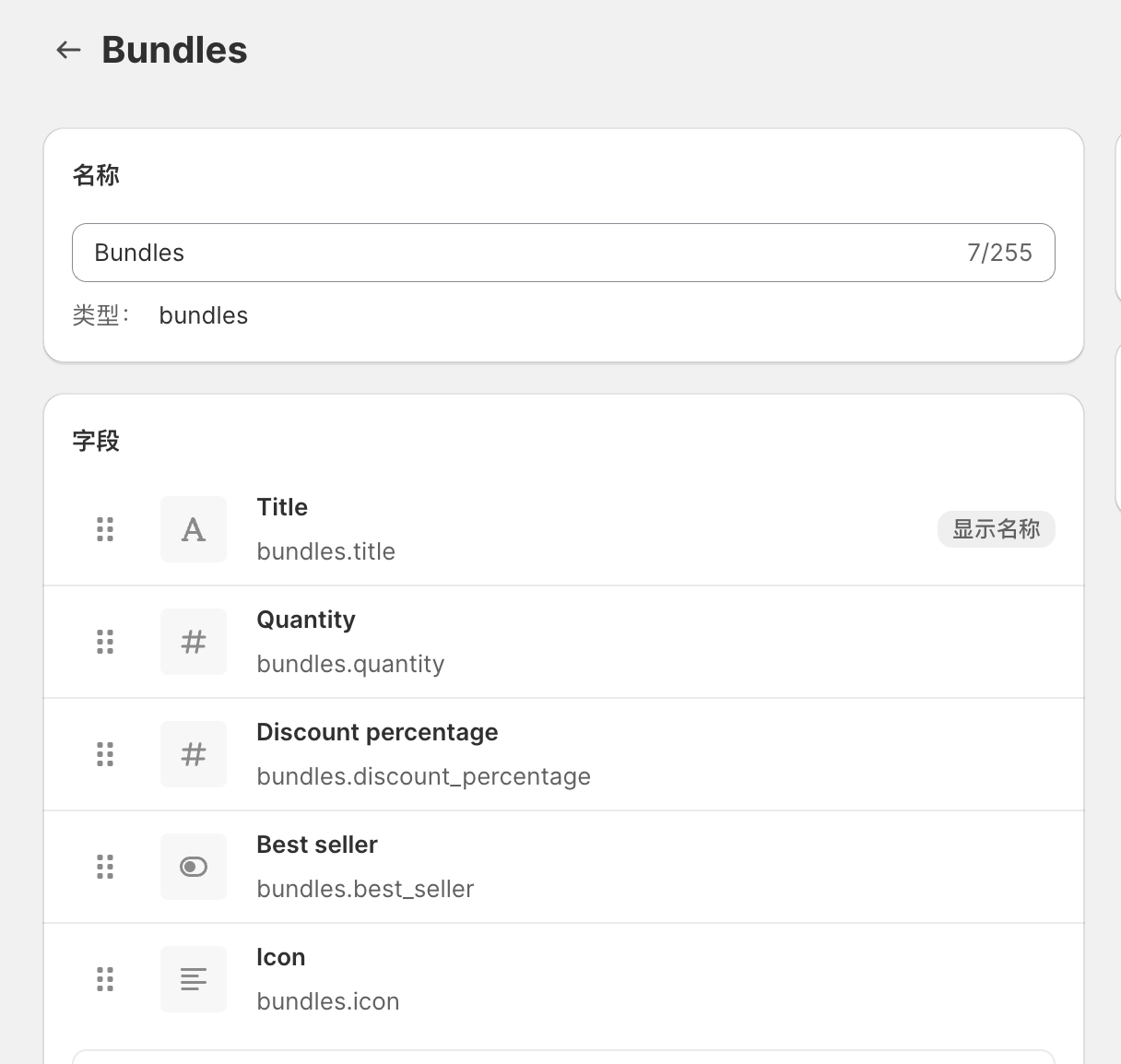Open the Quantity field definition

[306, 620]
